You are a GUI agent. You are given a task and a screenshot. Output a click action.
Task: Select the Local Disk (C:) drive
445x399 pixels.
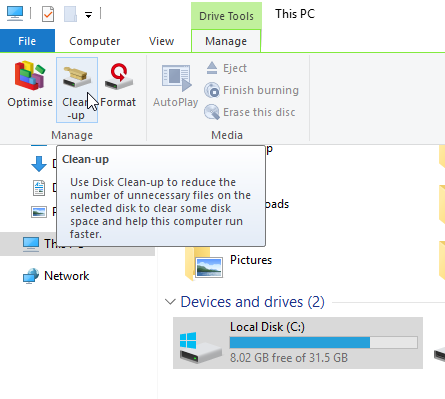click(298, 343)
